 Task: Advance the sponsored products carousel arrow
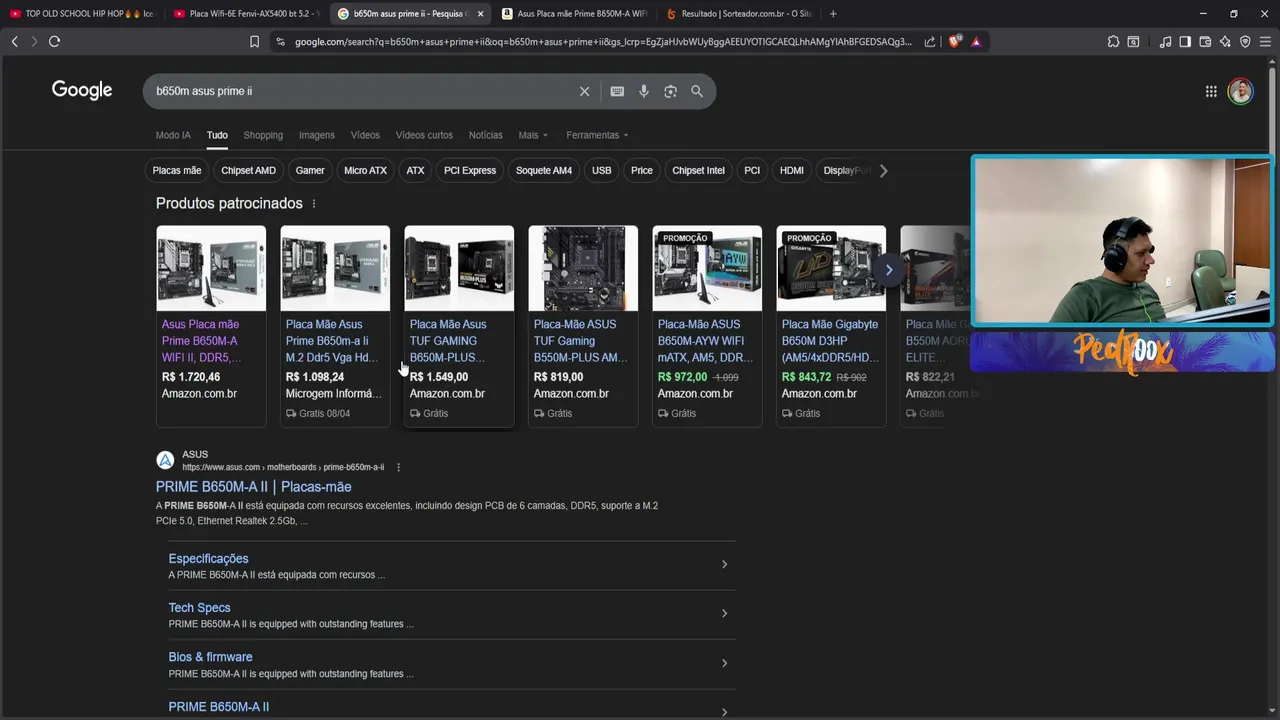tap(888, 269)
